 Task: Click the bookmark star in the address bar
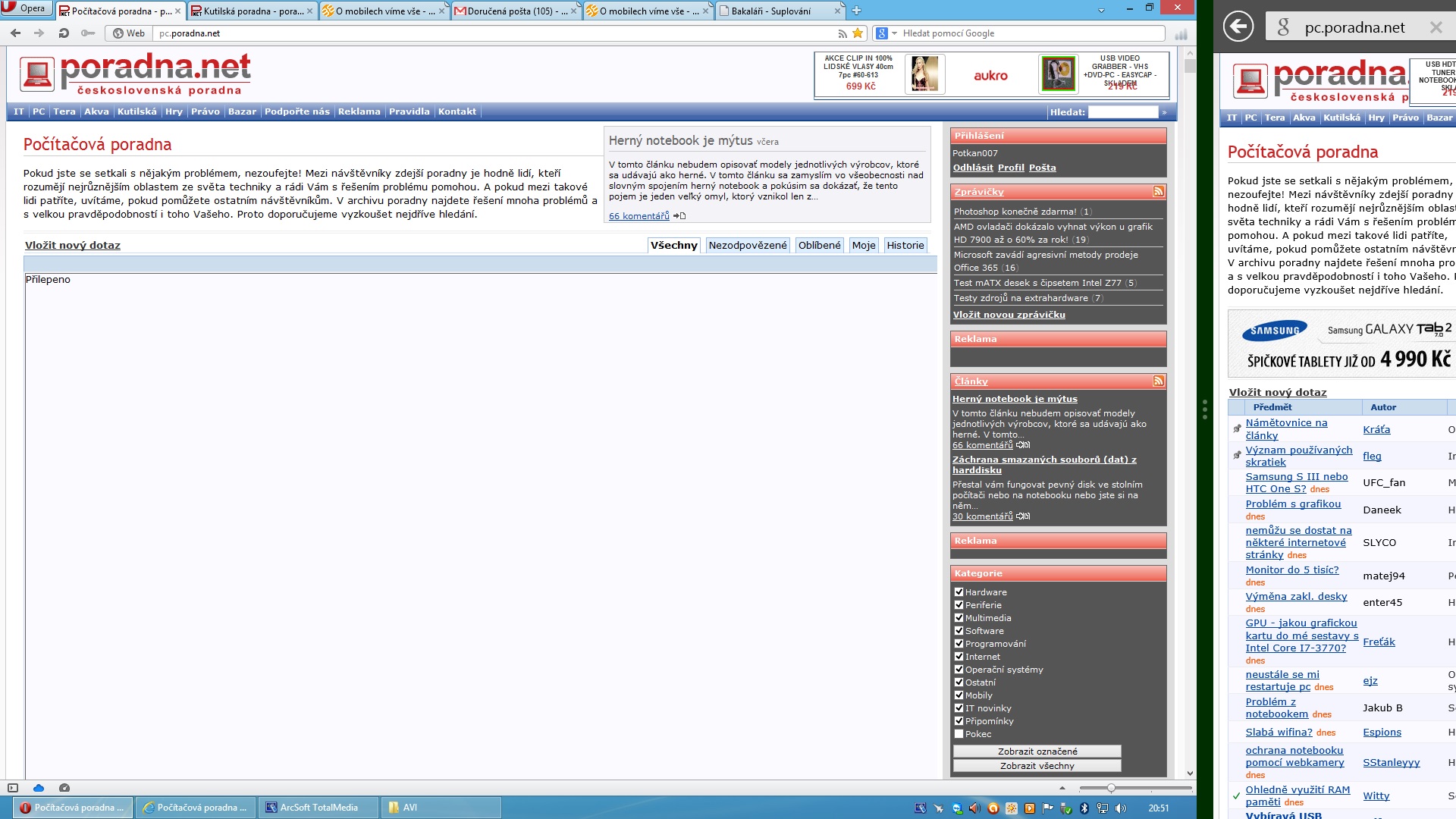click(858, 33)
